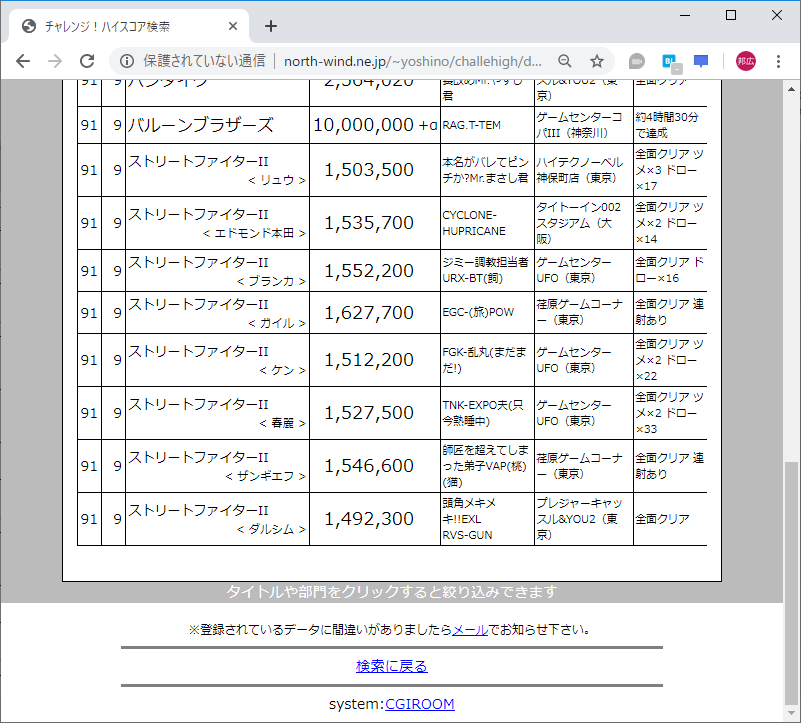Click the note 全面クリア ドロー×16
801x723 pixels.
click(670, 270)
